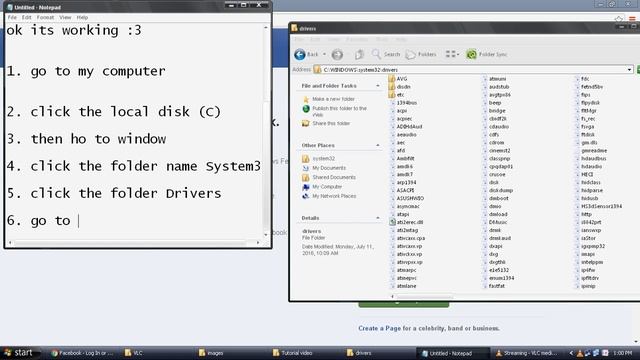Open Notepad File menu
Viewport: 640px width, 360px height.
(12, 18)
